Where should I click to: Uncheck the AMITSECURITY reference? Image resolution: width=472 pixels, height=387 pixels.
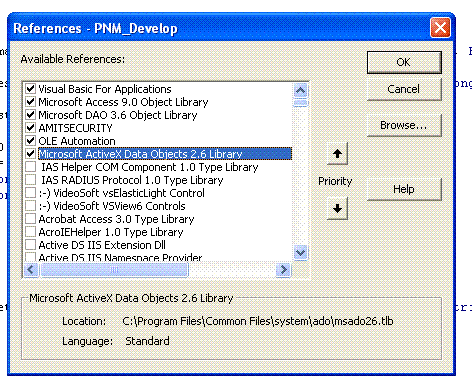point(31,128)
